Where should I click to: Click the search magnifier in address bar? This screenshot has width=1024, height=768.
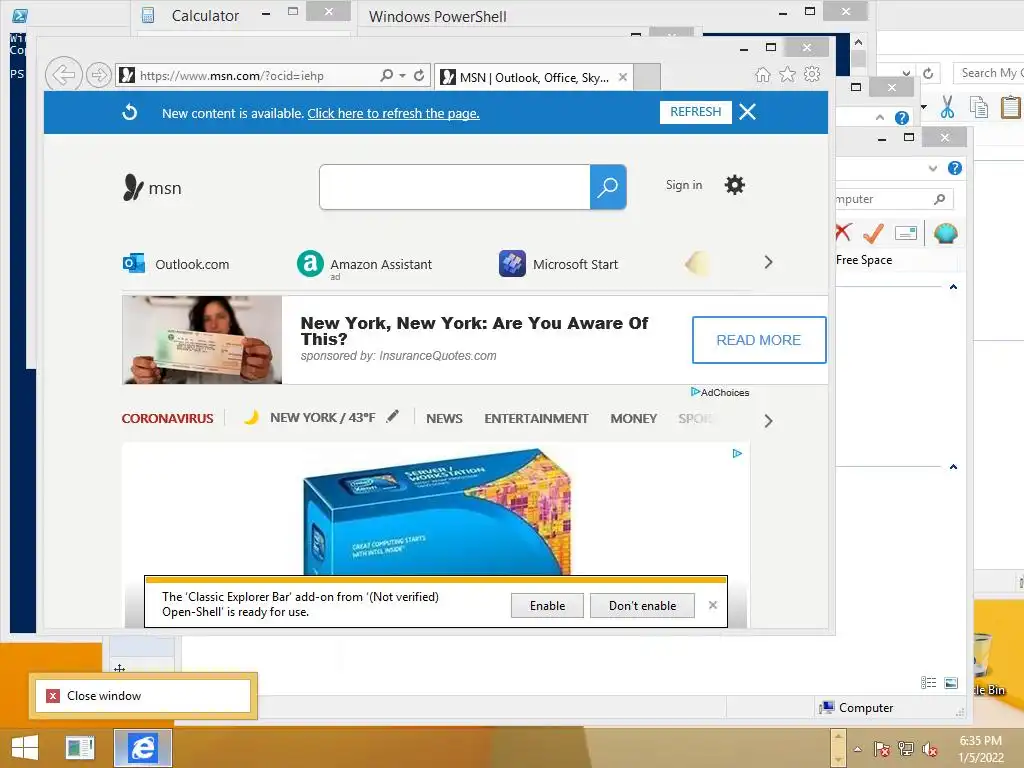click(x=387, y=75)
